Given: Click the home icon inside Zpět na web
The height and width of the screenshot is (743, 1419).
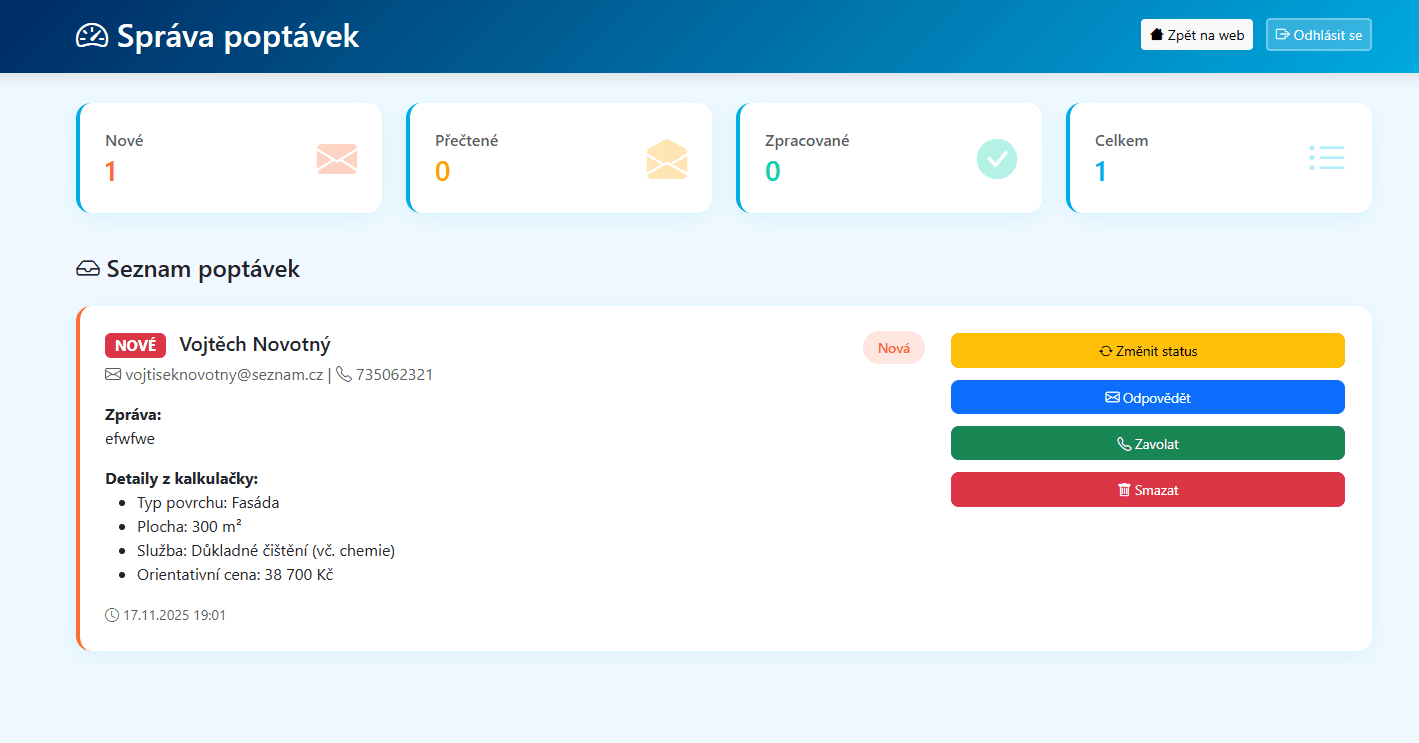Looking at the screenshot, I should click(1155, 33).
